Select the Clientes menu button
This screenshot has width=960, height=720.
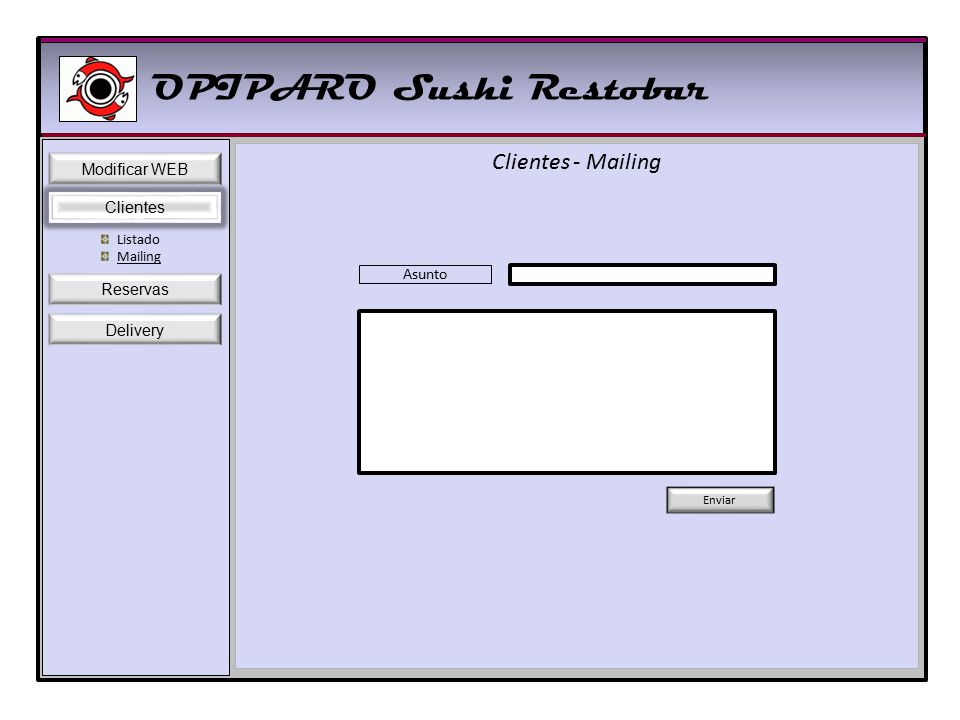point(135,207)
